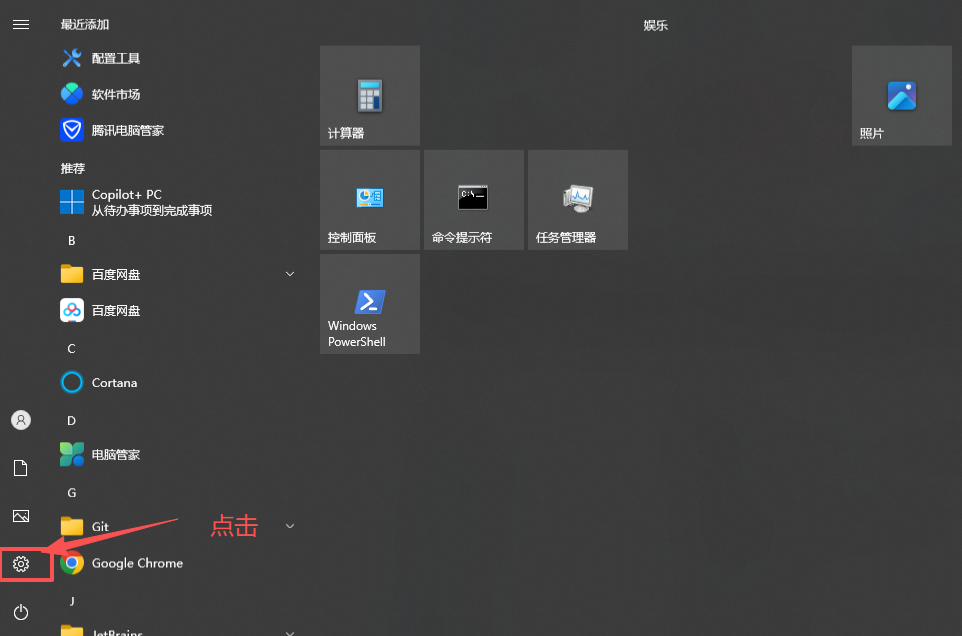Open the user account icon
The width and height of the screenshot is (962, 636).
[21, 420]
